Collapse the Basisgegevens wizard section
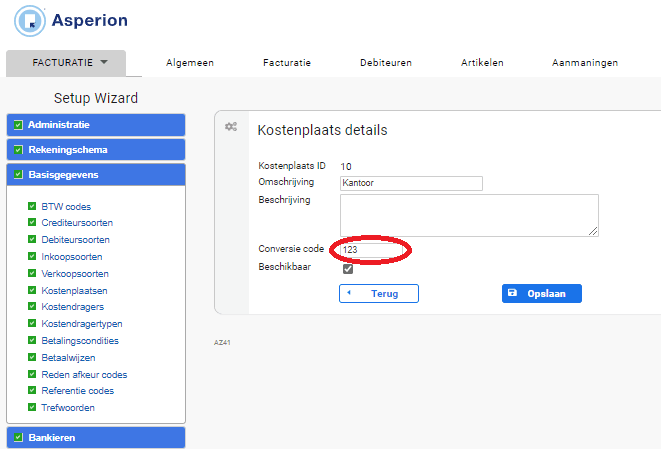The image size is (661, 449). click(x=96, y=175)
